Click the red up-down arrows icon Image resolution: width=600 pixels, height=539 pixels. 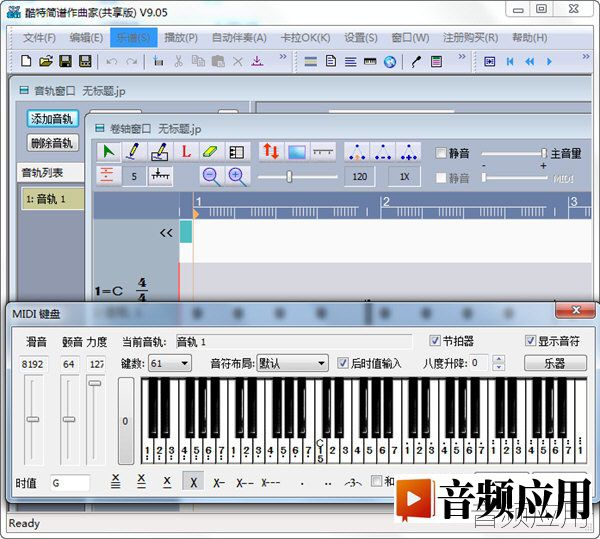pos(271,152)
